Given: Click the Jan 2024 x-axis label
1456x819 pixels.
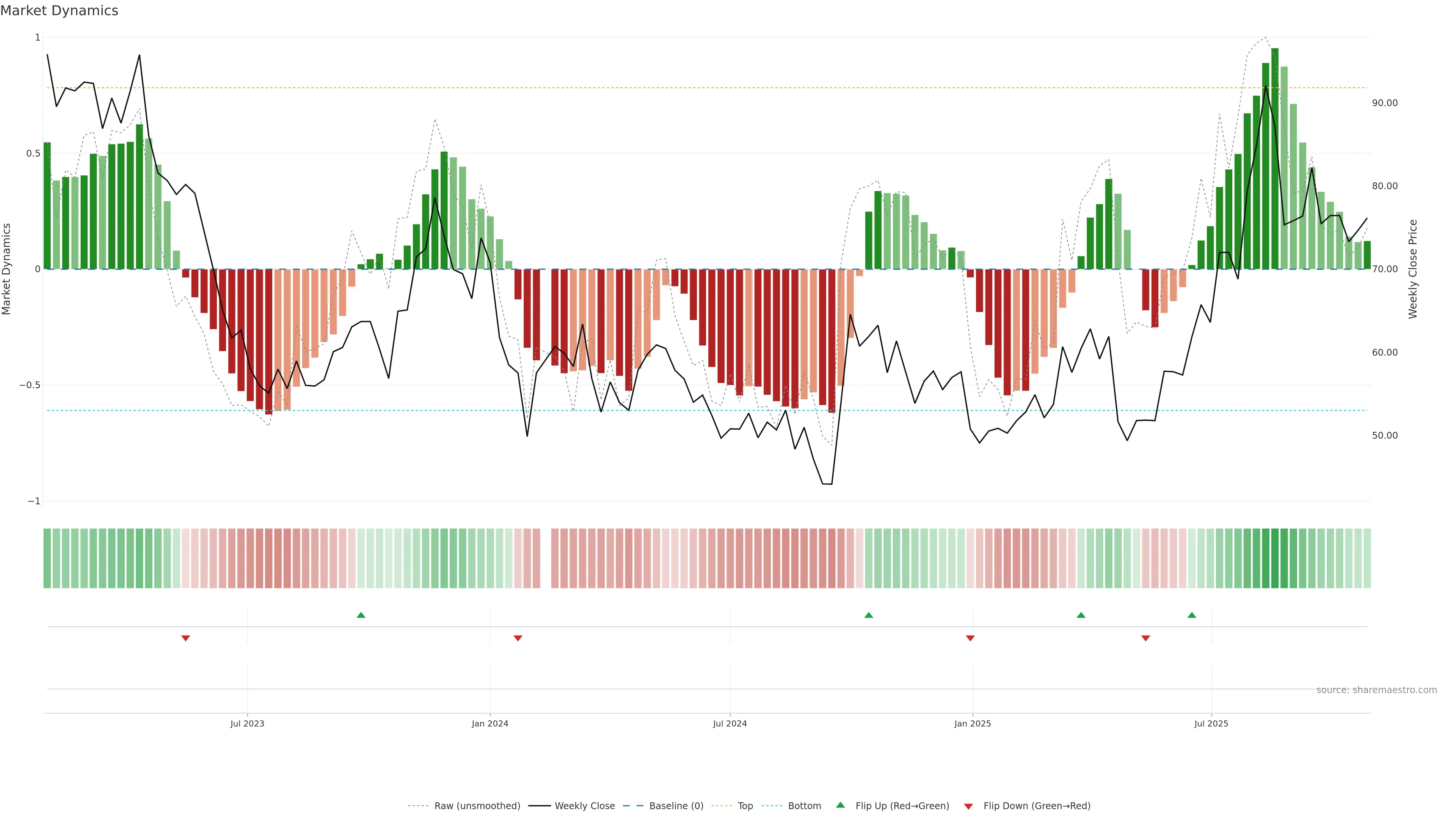Looking at the screenshot, I should 490,723.
